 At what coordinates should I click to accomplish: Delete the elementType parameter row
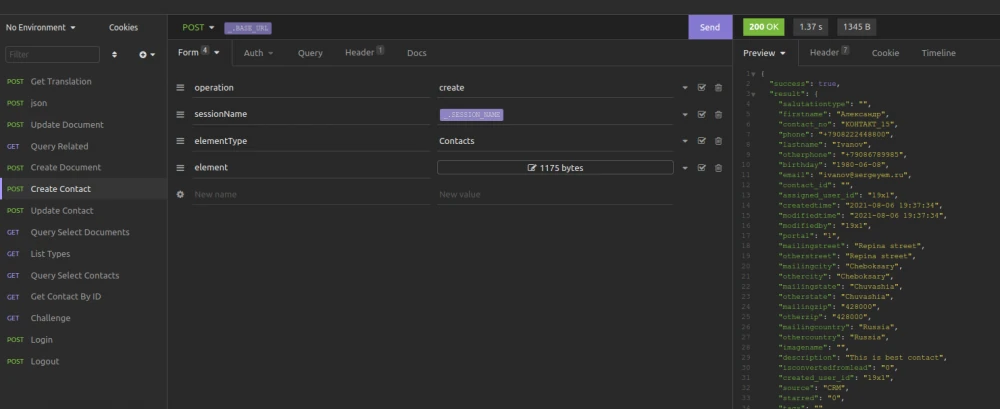point(718,141)
